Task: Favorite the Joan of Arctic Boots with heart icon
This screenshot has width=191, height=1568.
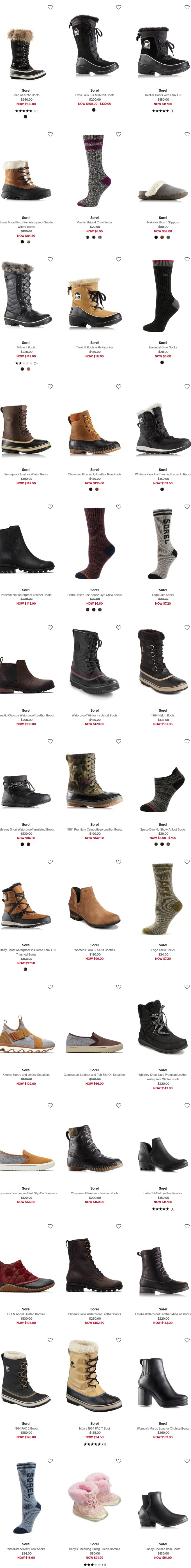Action: 50,7
